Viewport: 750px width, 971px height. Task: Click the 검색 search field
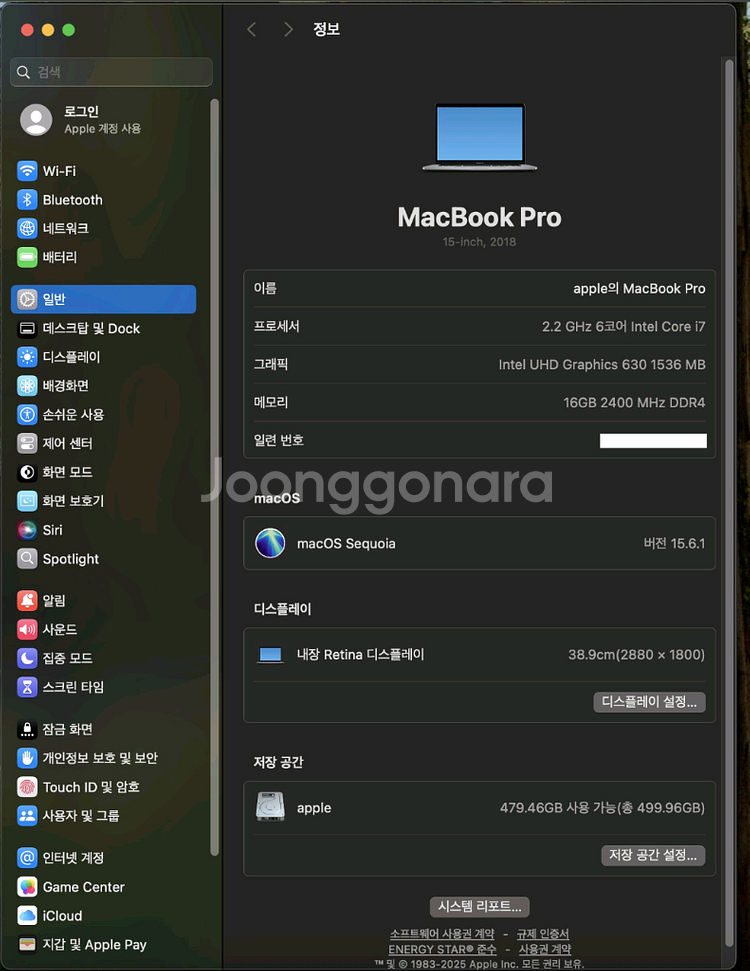[112, 72]
